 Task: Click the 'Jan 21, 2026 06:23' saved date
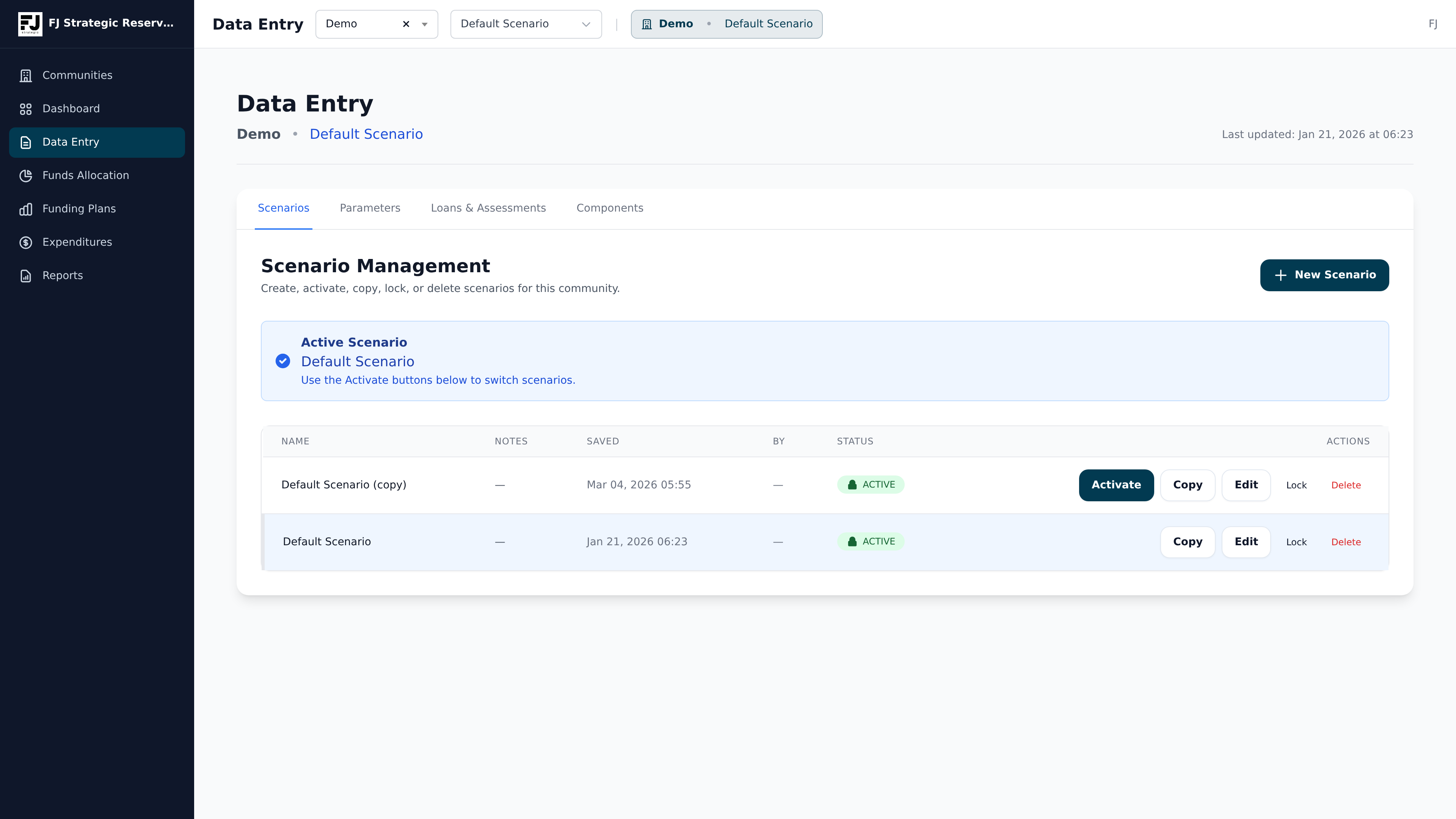click(637, 542)
